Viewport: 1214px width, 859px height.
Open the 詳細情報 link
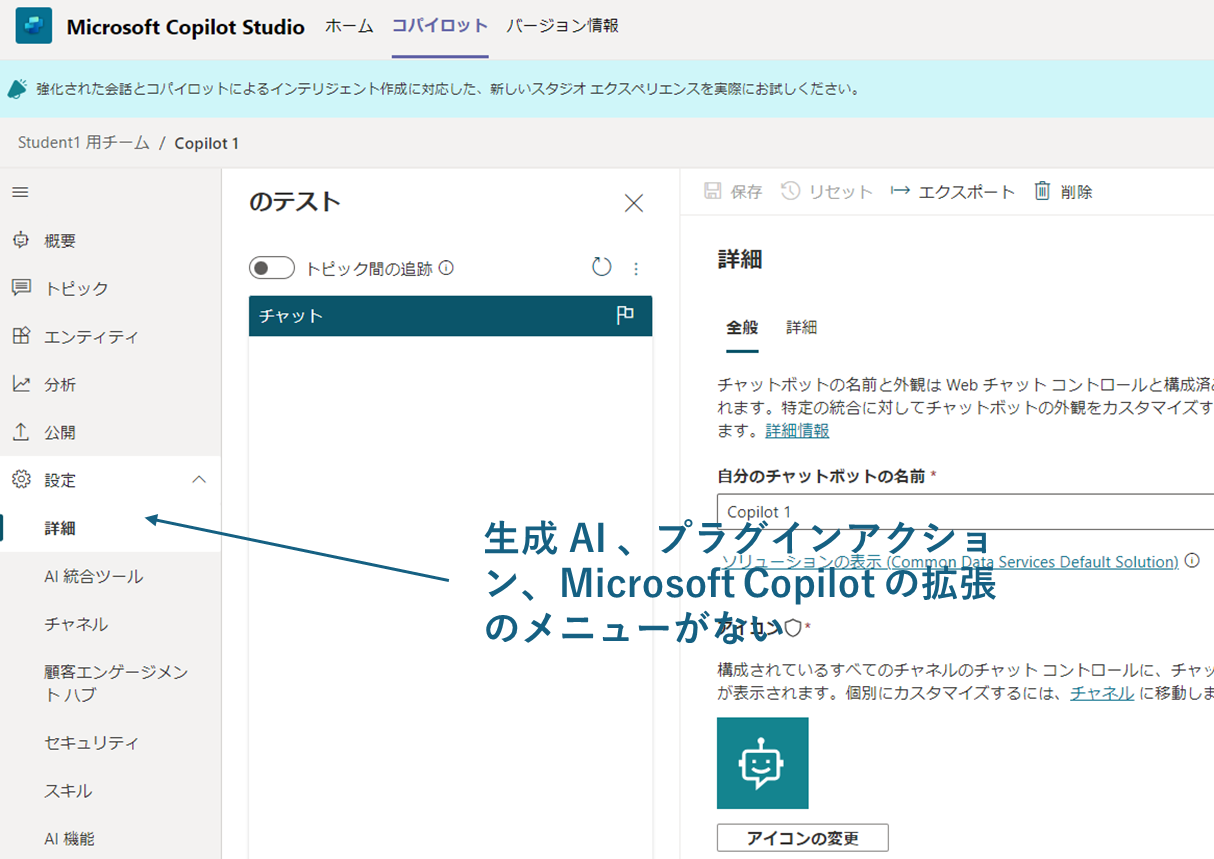(797, 431)
